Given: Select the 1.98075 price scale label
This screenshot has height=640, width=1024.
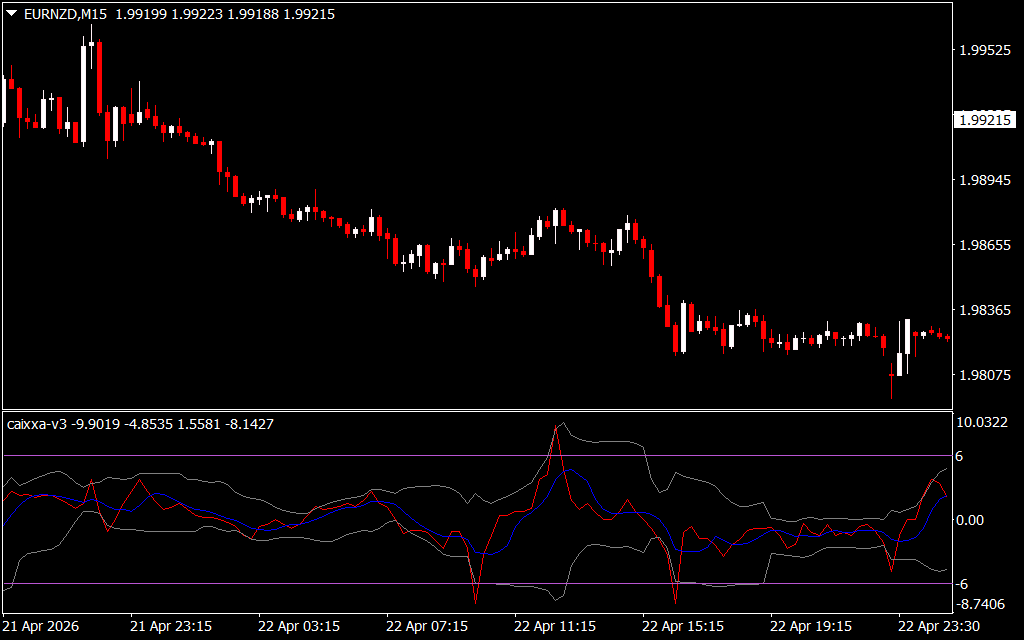Looking at the screenshot, I should click(x=984, y=375).
